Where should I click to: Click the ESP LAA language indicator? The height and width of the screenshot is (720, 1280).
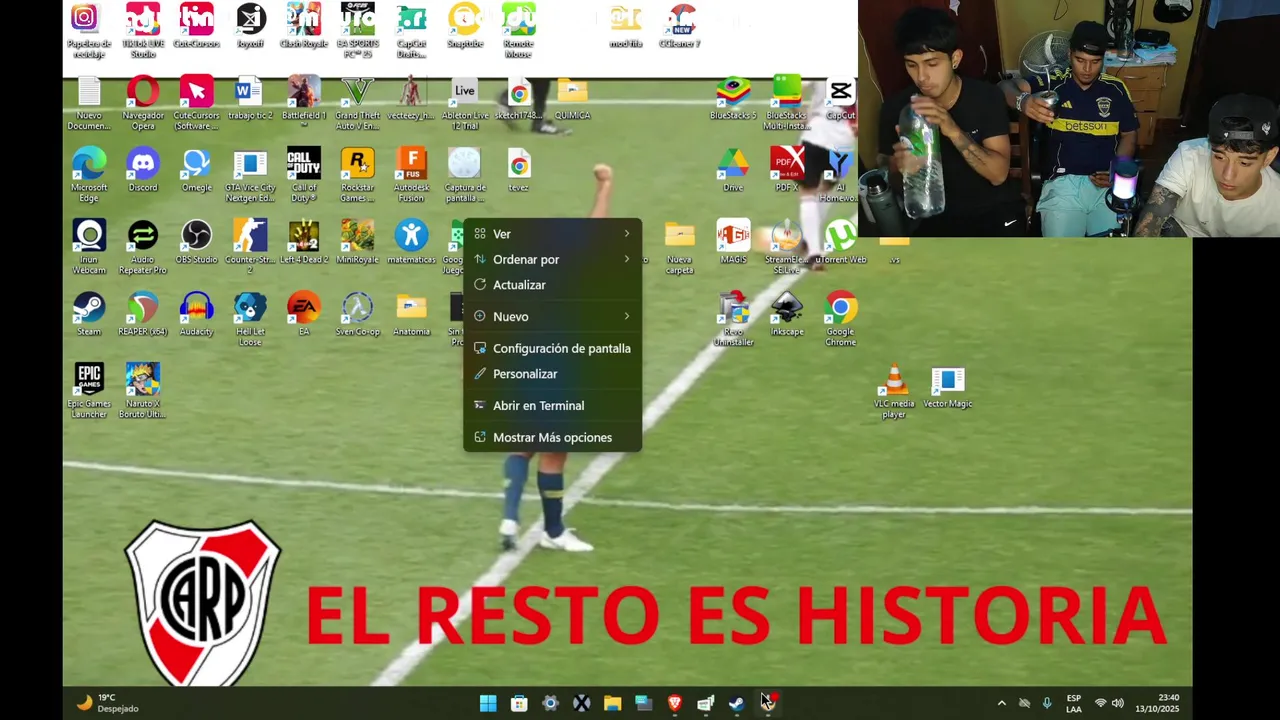(1073, 703)
